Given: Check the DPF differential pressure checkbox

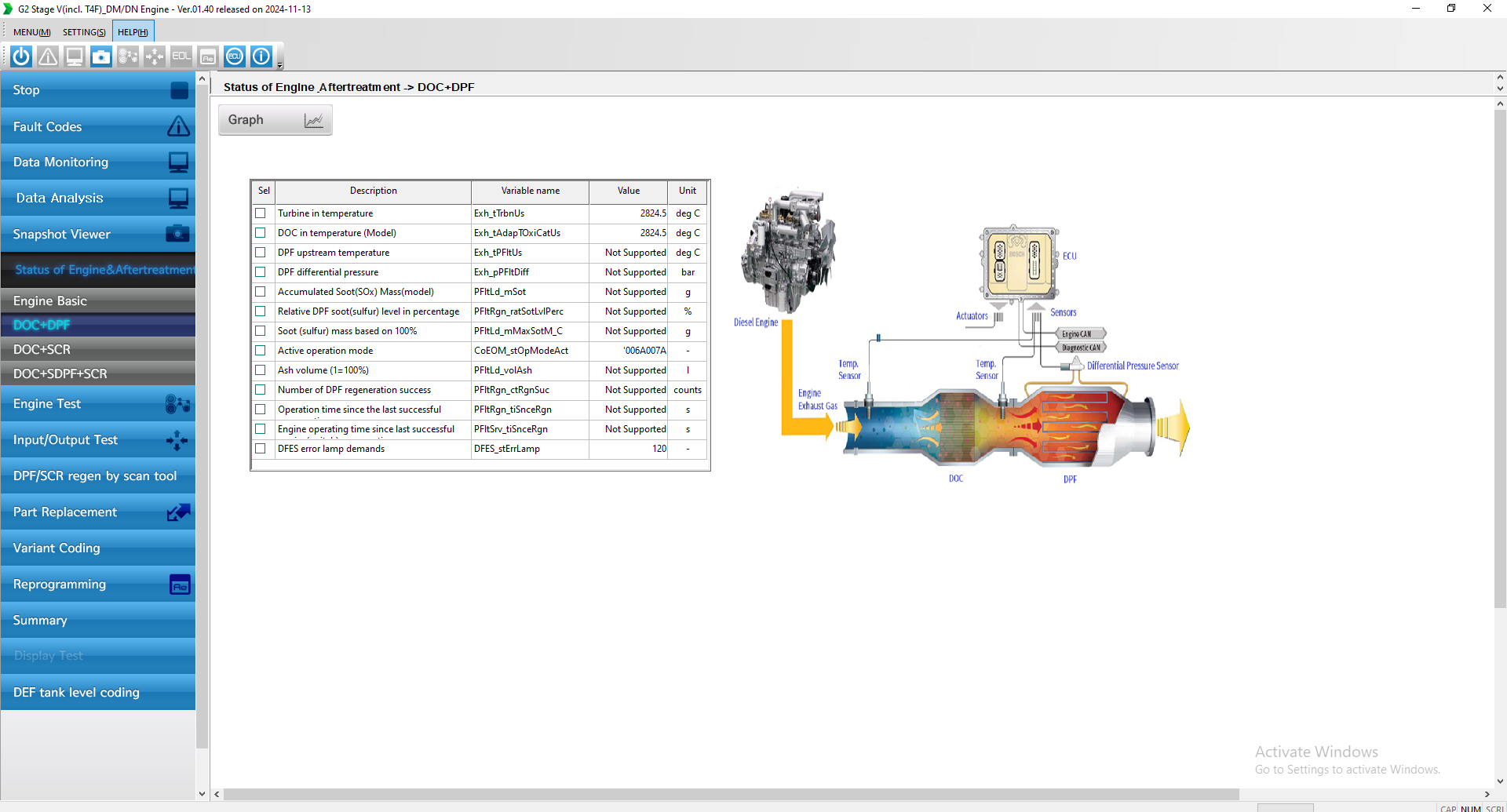Looking at the screenshot, I should click(260, 271).
